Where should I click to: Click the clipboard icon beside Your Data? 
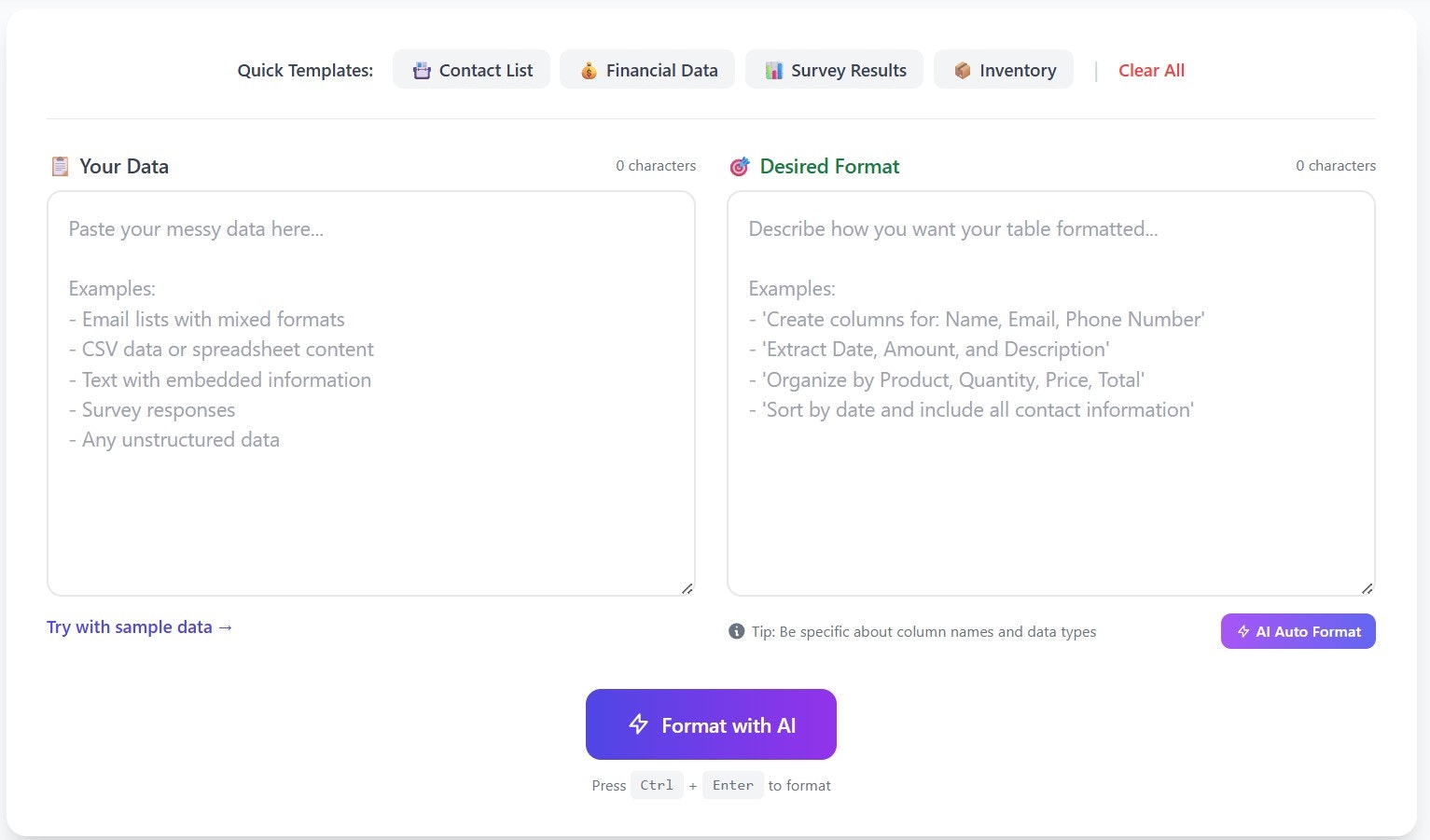(60, 167)
